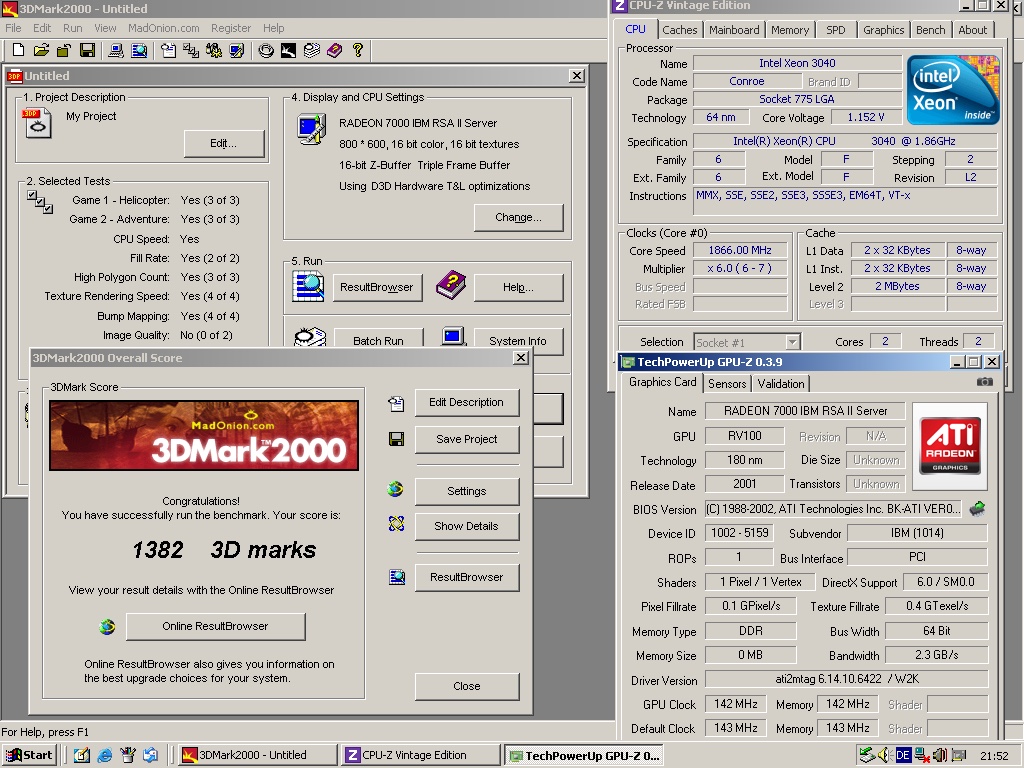Open the Socket #1 selection dropdown
Screen dimensions: 1024x768
[747, 342]
